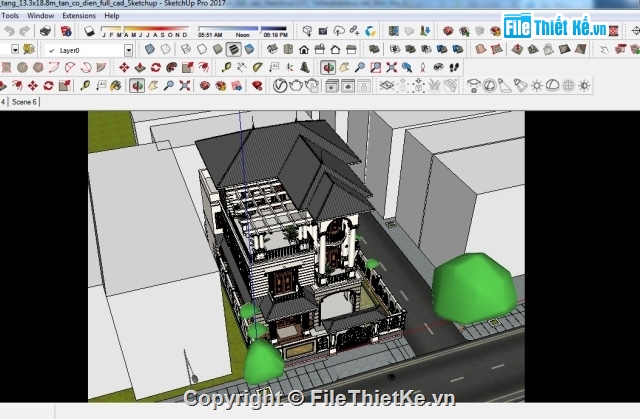Select the Axes tool
The height and width of the screenshot is (419, 640).
[289, 67]
